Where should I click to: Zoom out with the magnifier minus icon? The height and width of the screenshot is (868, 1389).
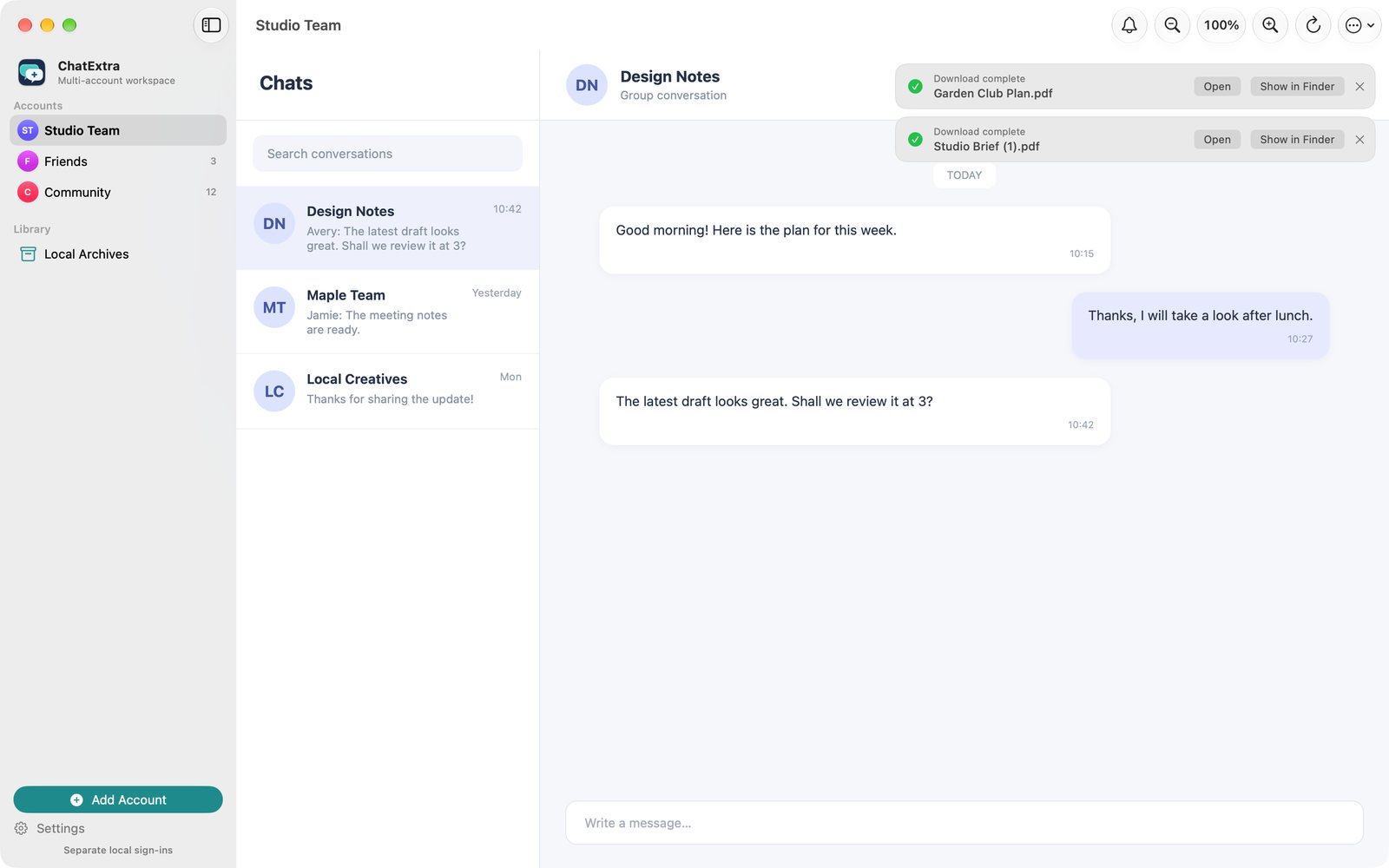pos(1172,25)
